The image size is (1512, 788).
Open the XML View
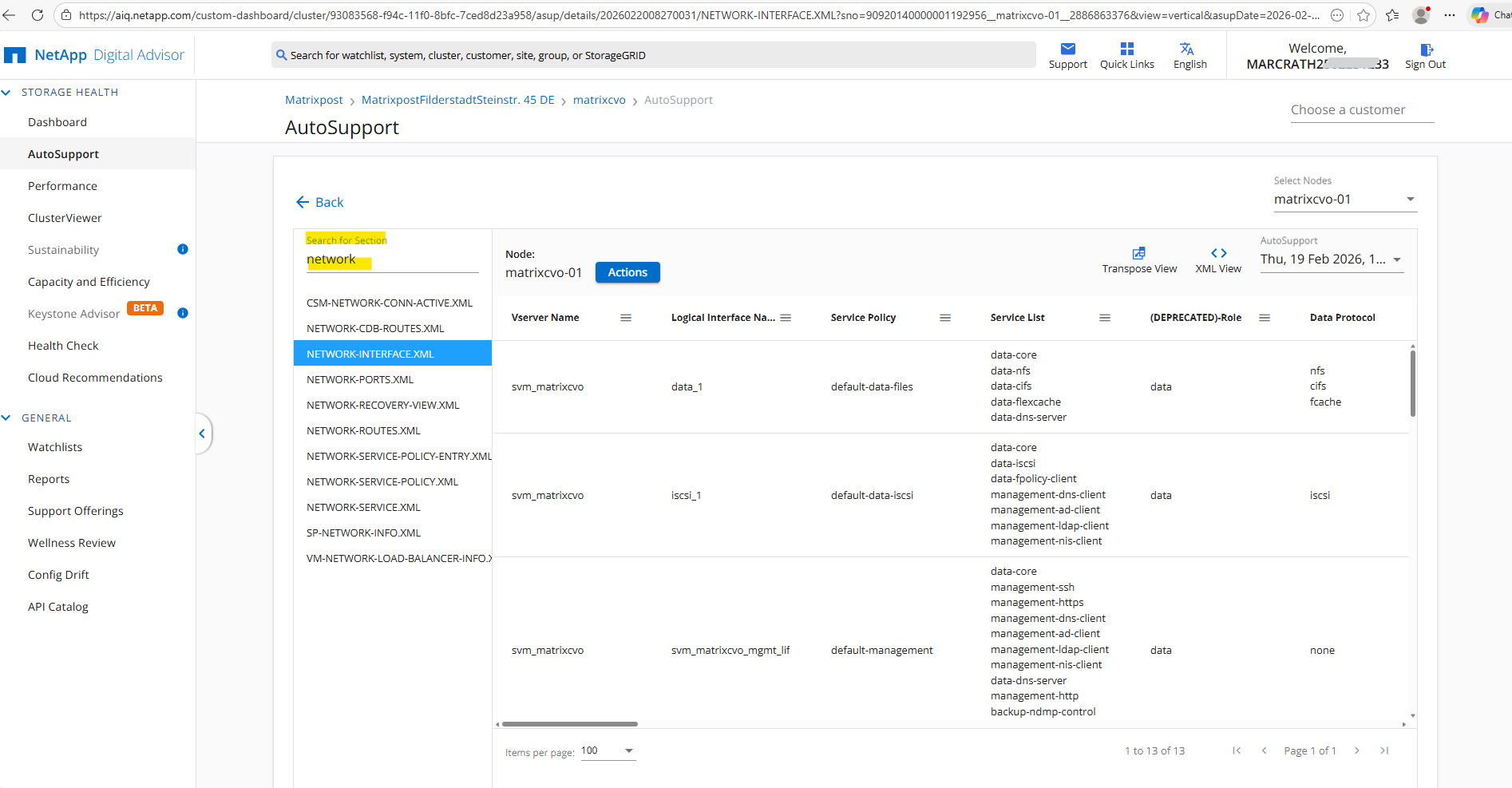[1218, 254]
